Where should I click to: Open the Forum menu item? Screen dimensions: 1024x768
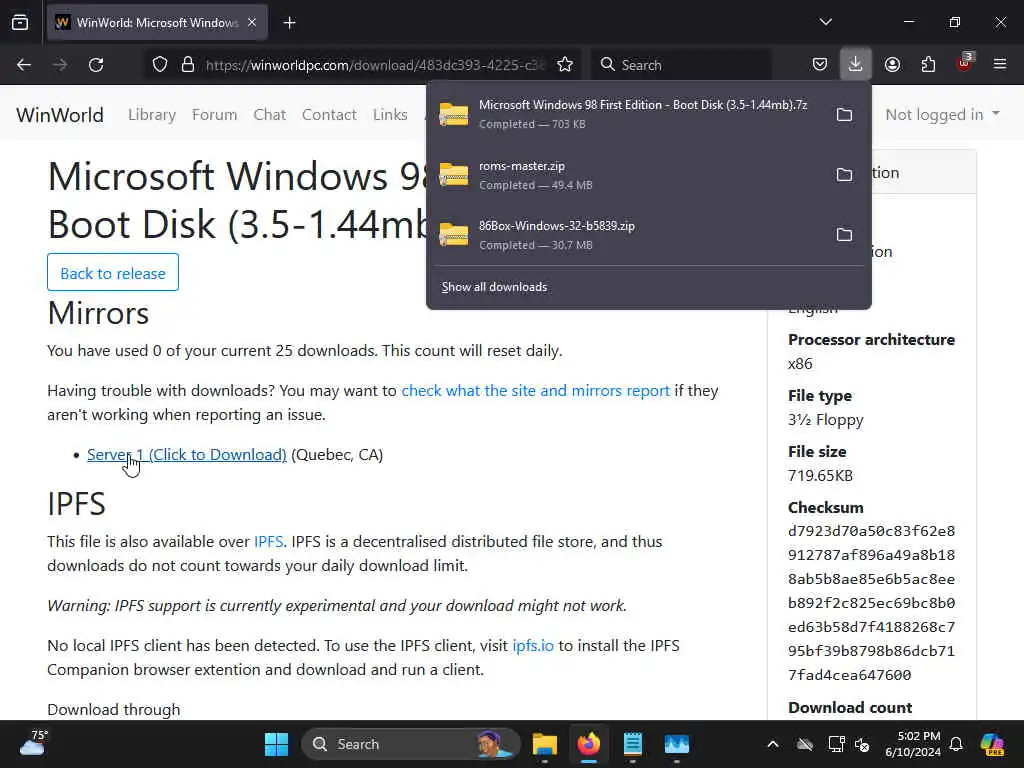(214, 115)
